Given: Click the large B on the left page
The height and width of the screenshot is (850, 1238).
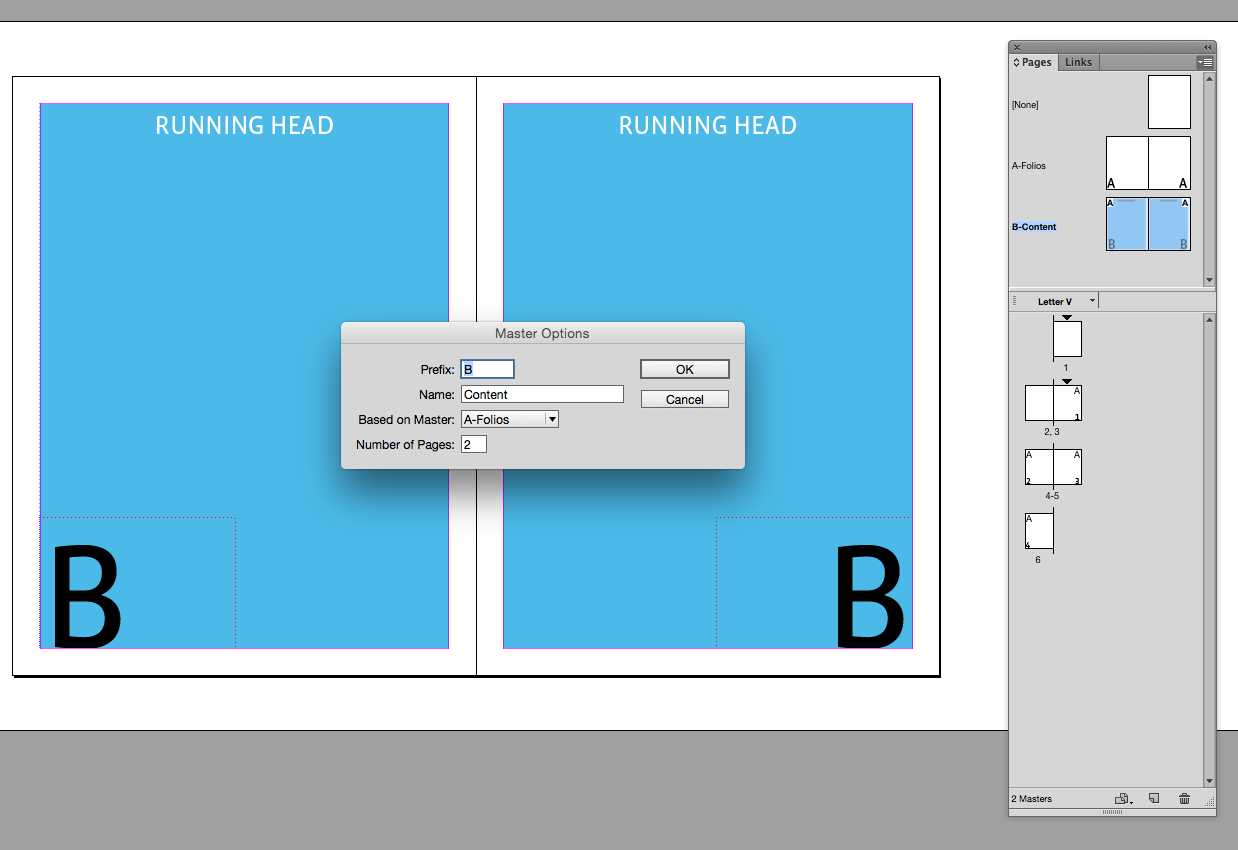Looking at the screenshot, I should [86, 596].
